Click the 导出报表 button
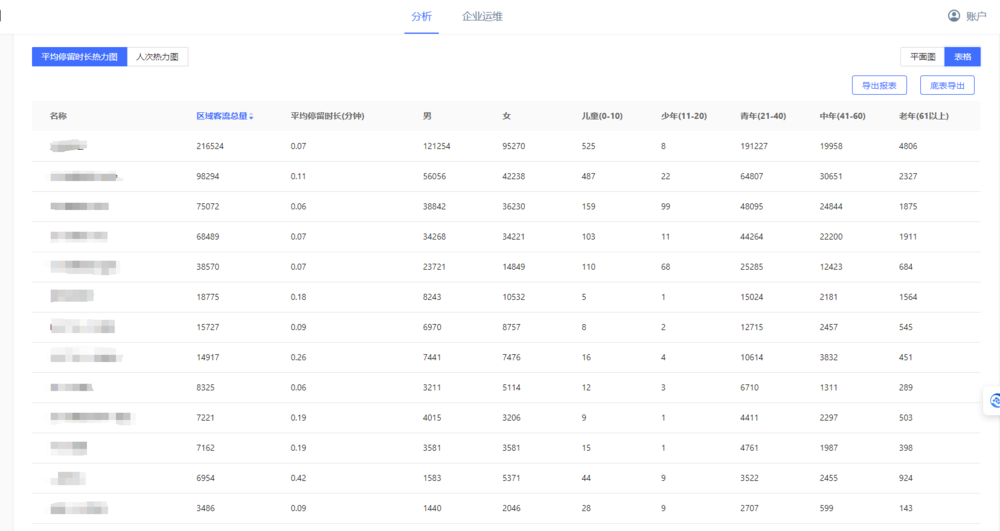The height and width of the screenshot is (531, 1000). tap(879, 85)
